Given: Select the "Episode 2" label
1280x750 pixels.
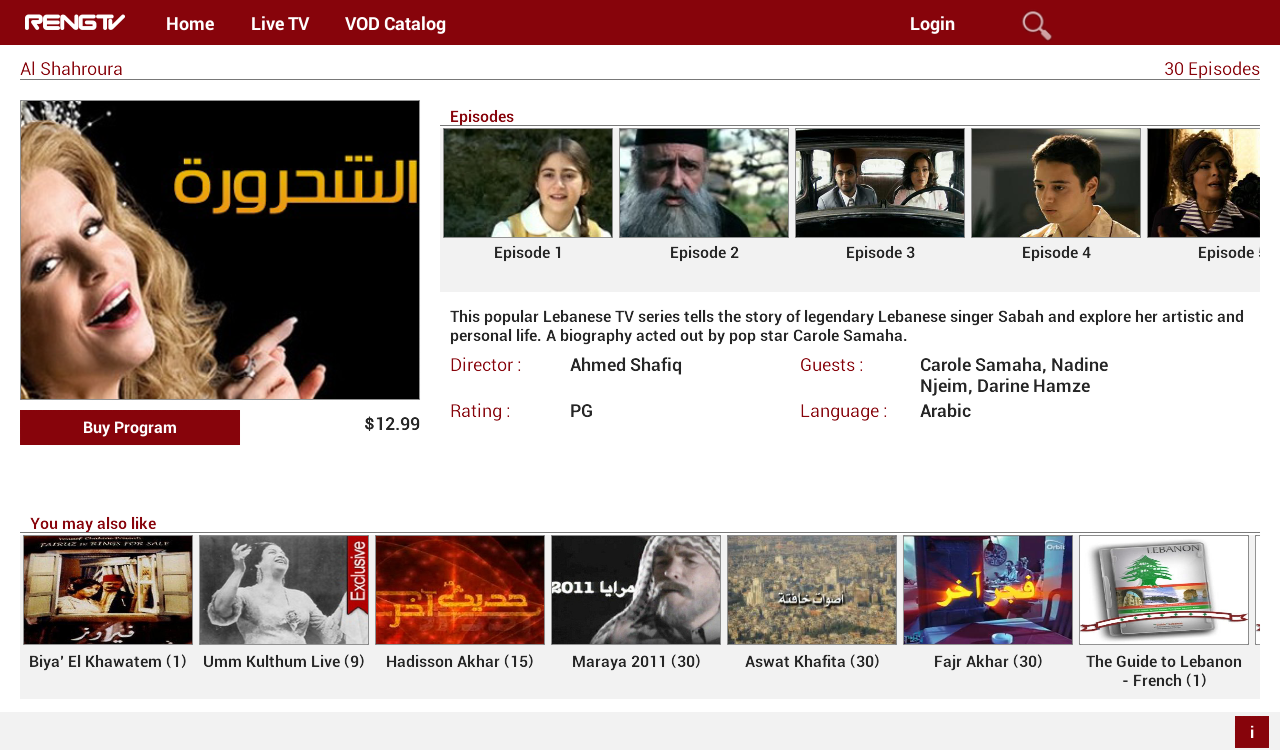Looking at the screenshot, I should click(704, 252).
